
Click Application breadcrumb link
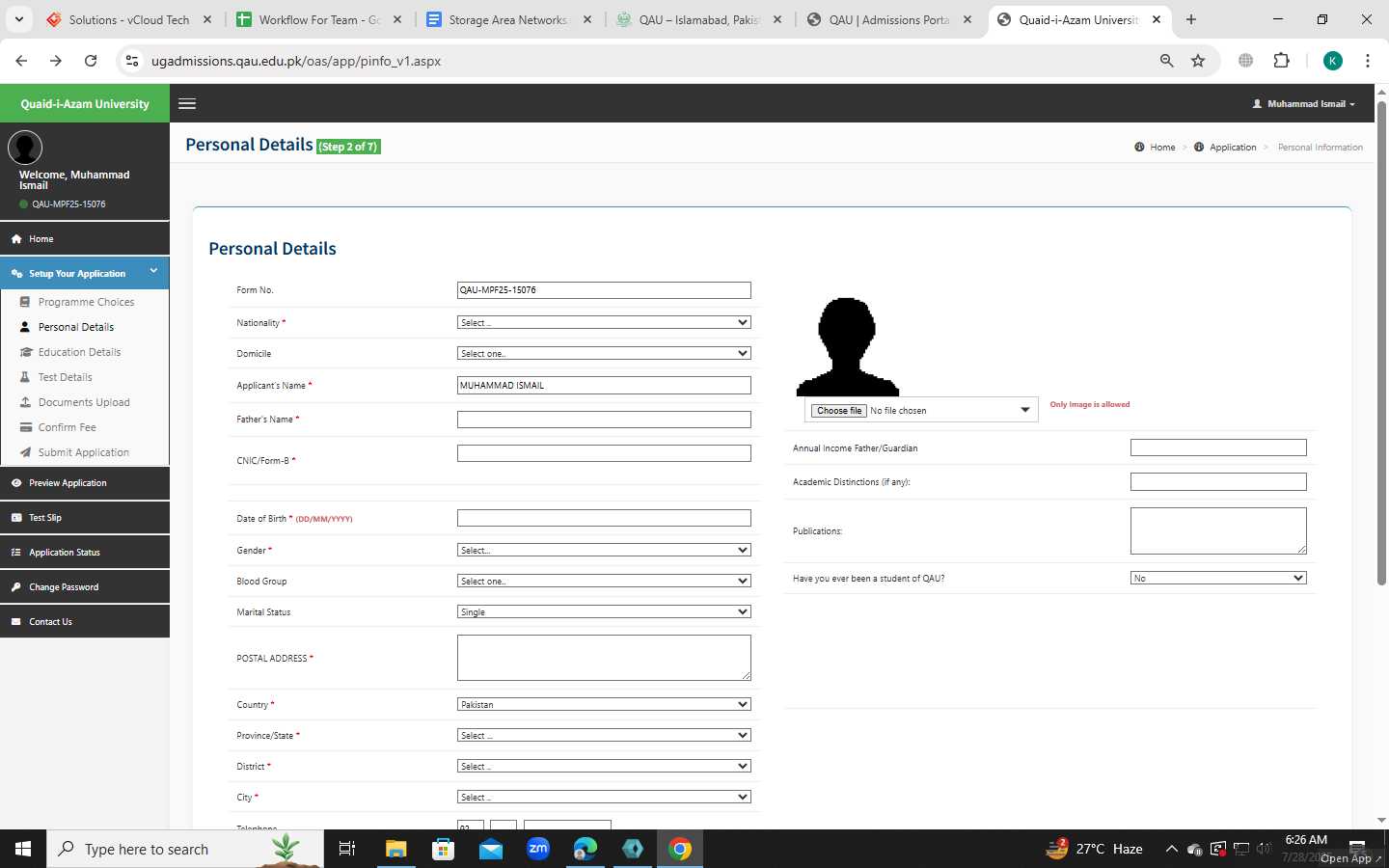coord(1233,148)
